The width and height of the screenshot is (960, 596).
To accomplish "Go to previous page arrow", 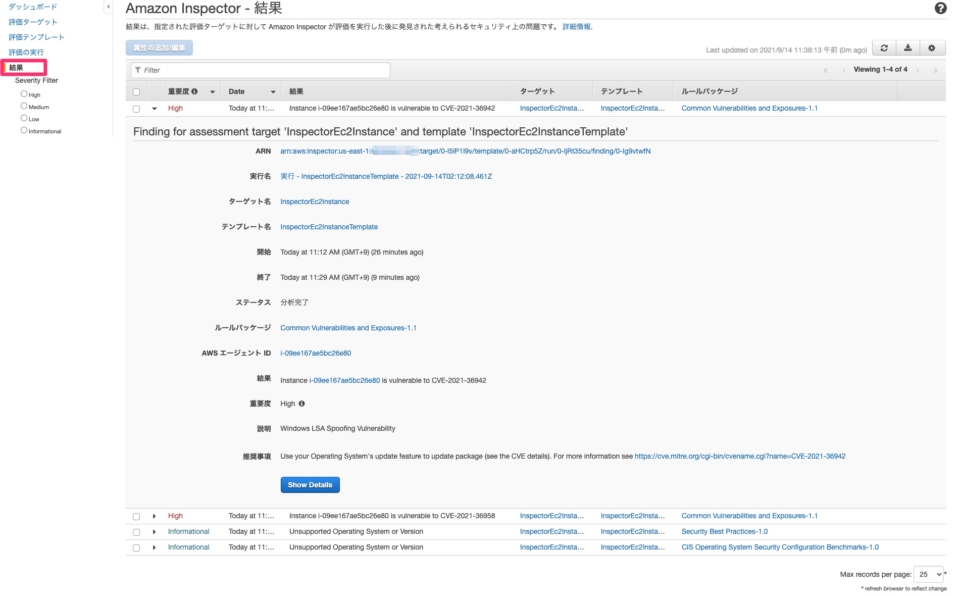I will 843,70.
